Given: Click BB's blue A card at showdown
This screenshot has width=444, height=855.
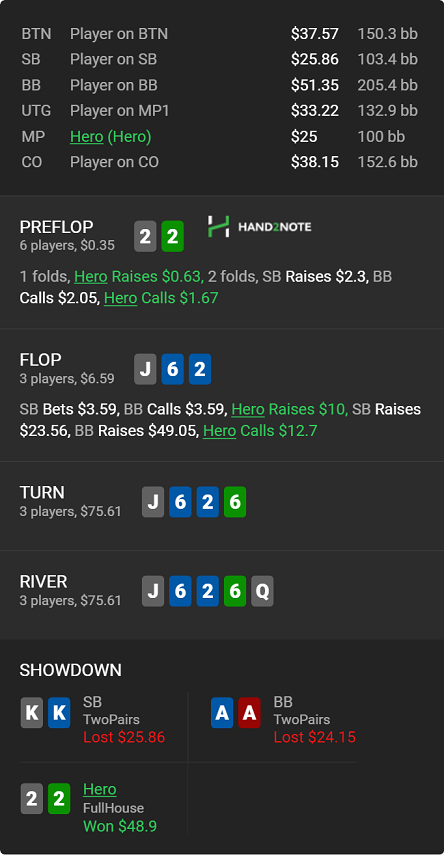Looking at the screenshot, I should point(222,712).
